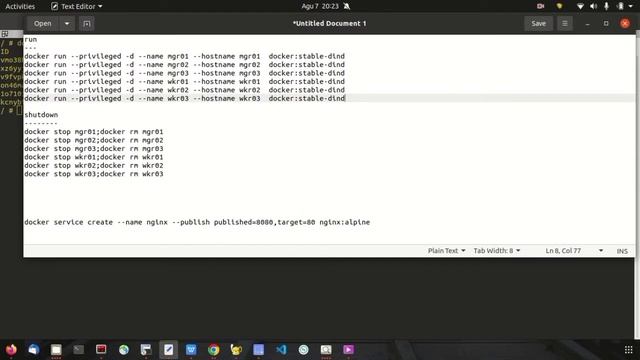
Task: Open the Text Editor app menu
Action: [x=76, y=6]
